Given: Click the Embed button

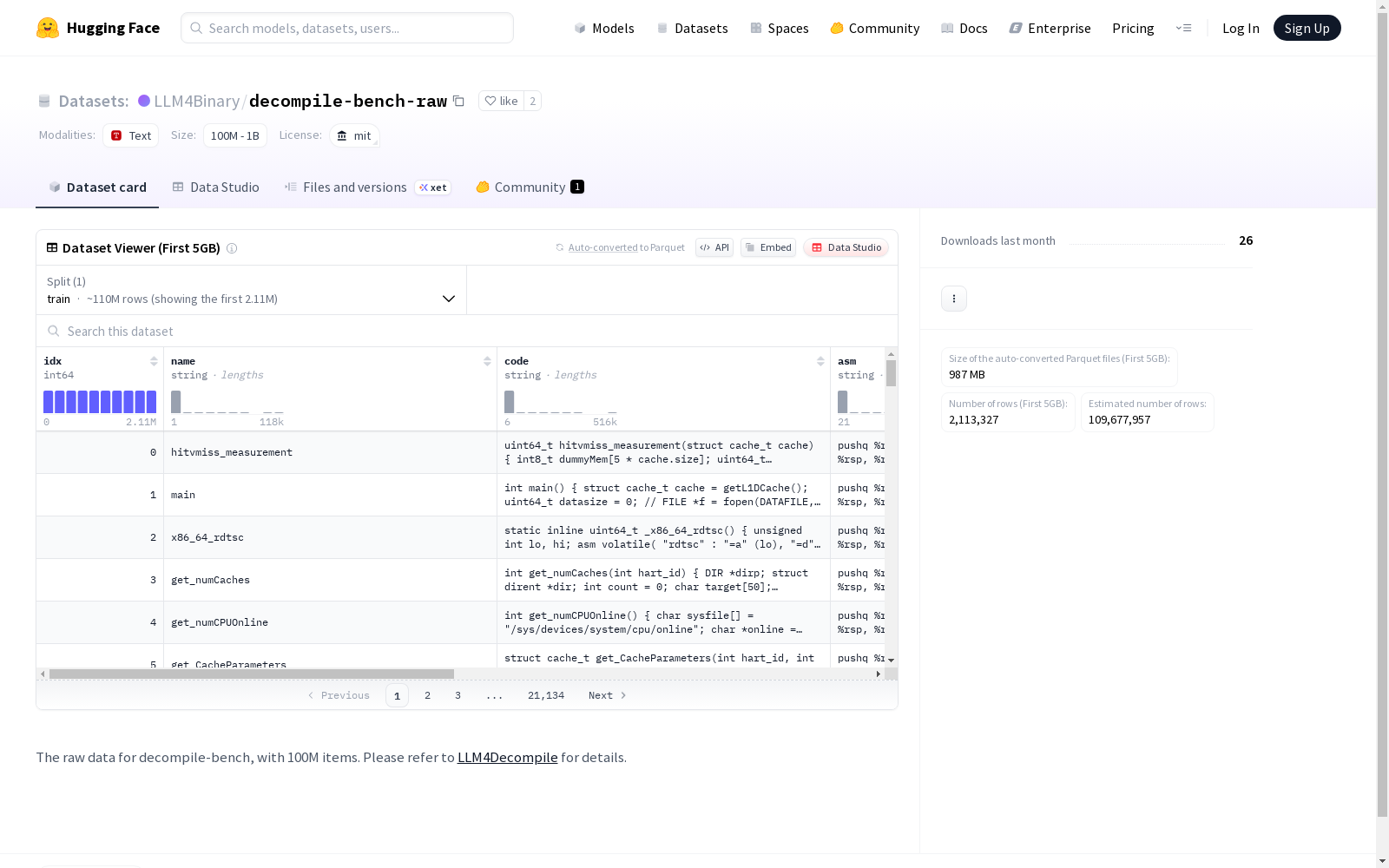Looking at the screenshot, I should point(768,247).
